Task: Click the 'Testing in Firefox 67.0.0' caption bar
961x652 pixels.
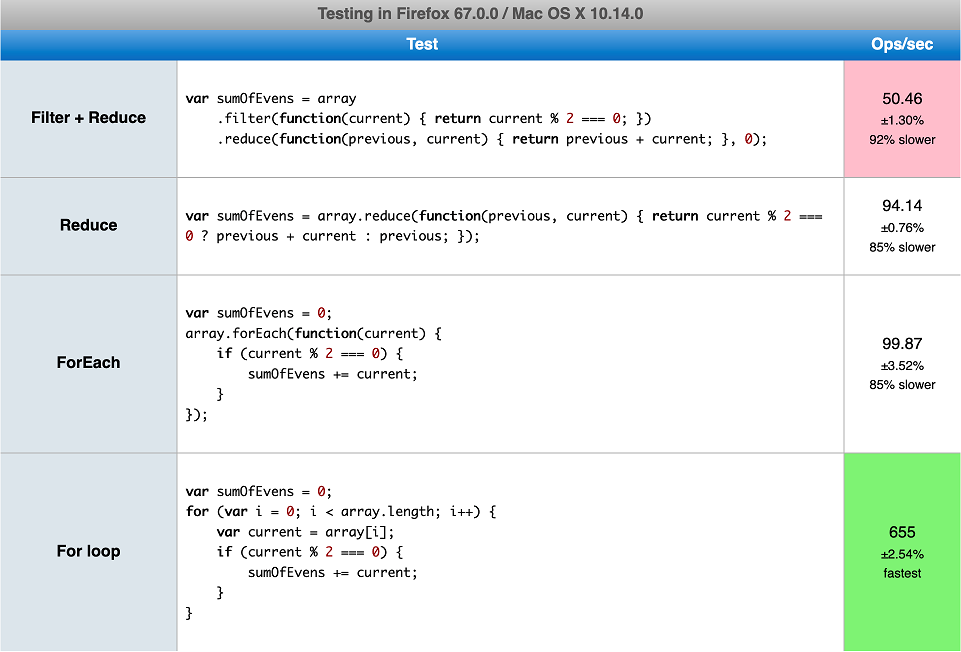Action: pyautogui.click(x=480, y=14)
